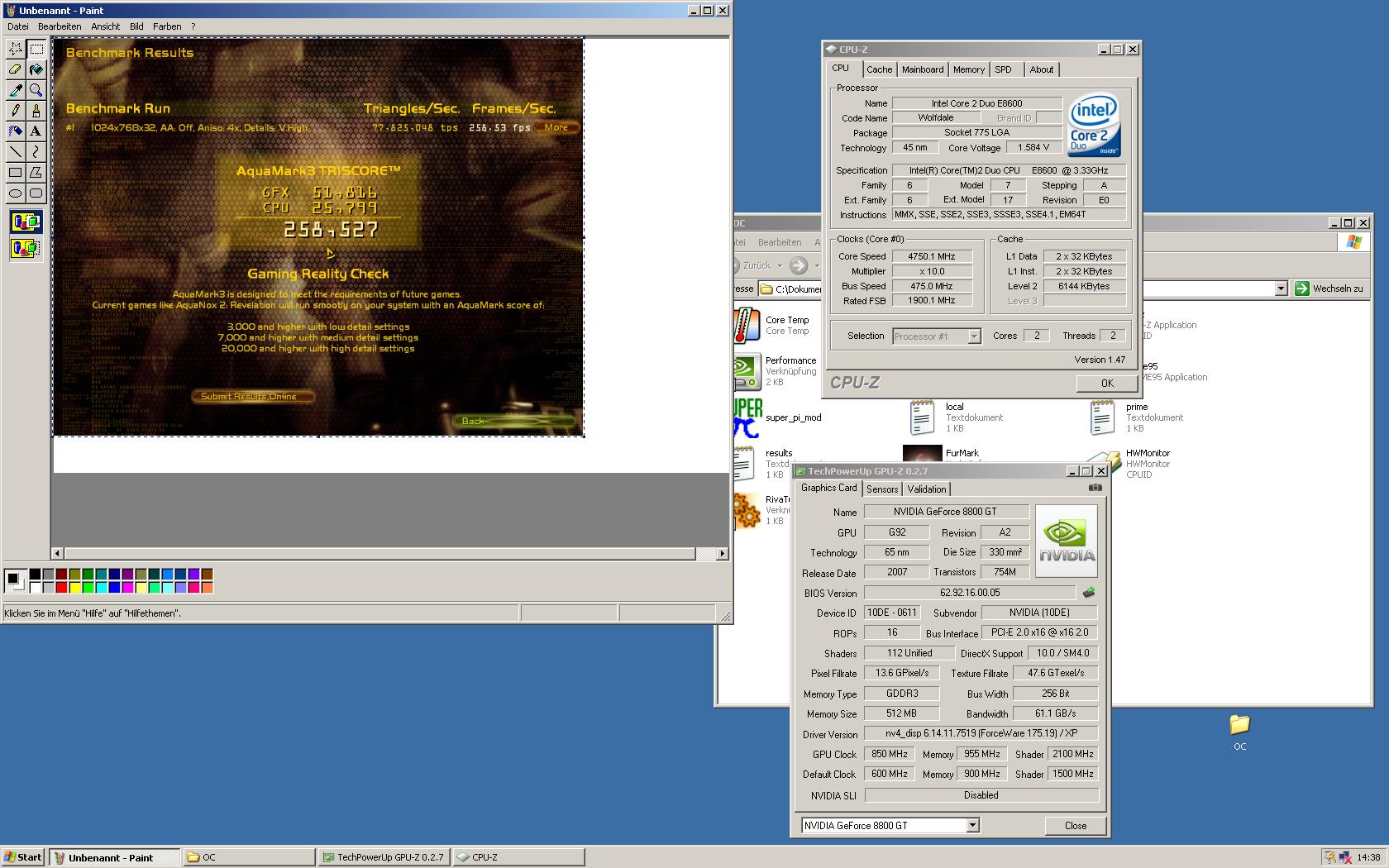Pick the cyan color swatch
1389x868 pixels.
101,588
